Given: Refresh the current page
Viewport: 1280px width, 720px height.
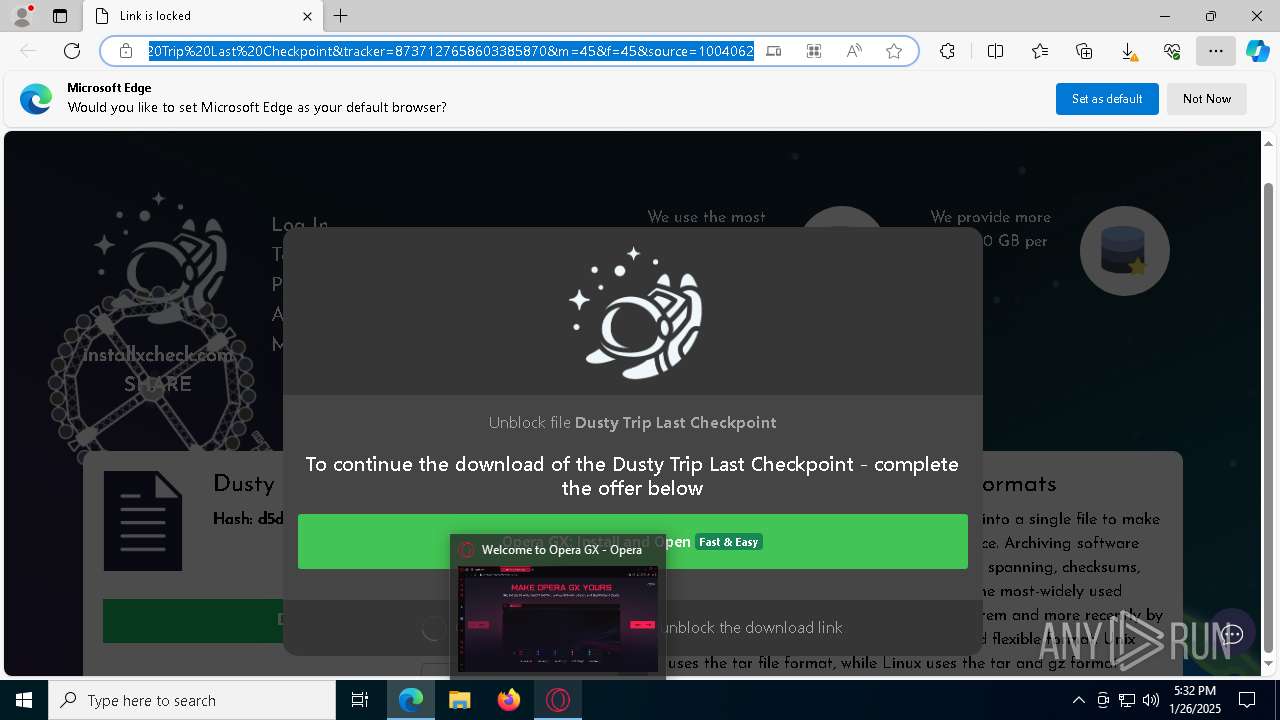Looking at the screenshot, I should (72, 51).
